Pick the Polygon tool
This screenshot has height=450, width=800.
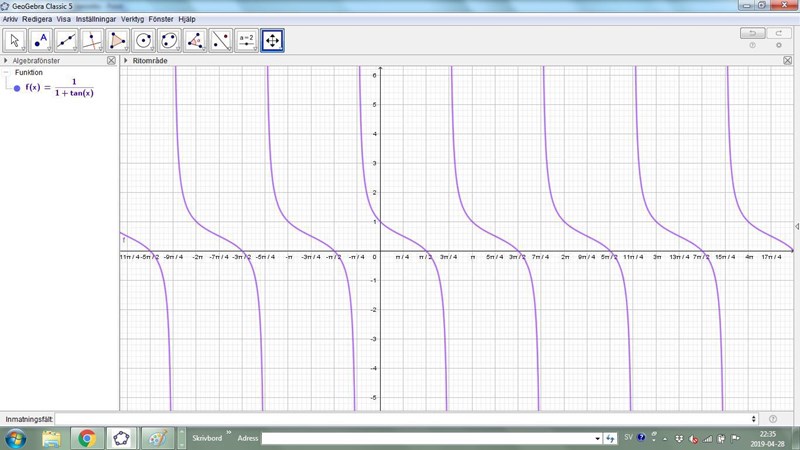(119, 41)
